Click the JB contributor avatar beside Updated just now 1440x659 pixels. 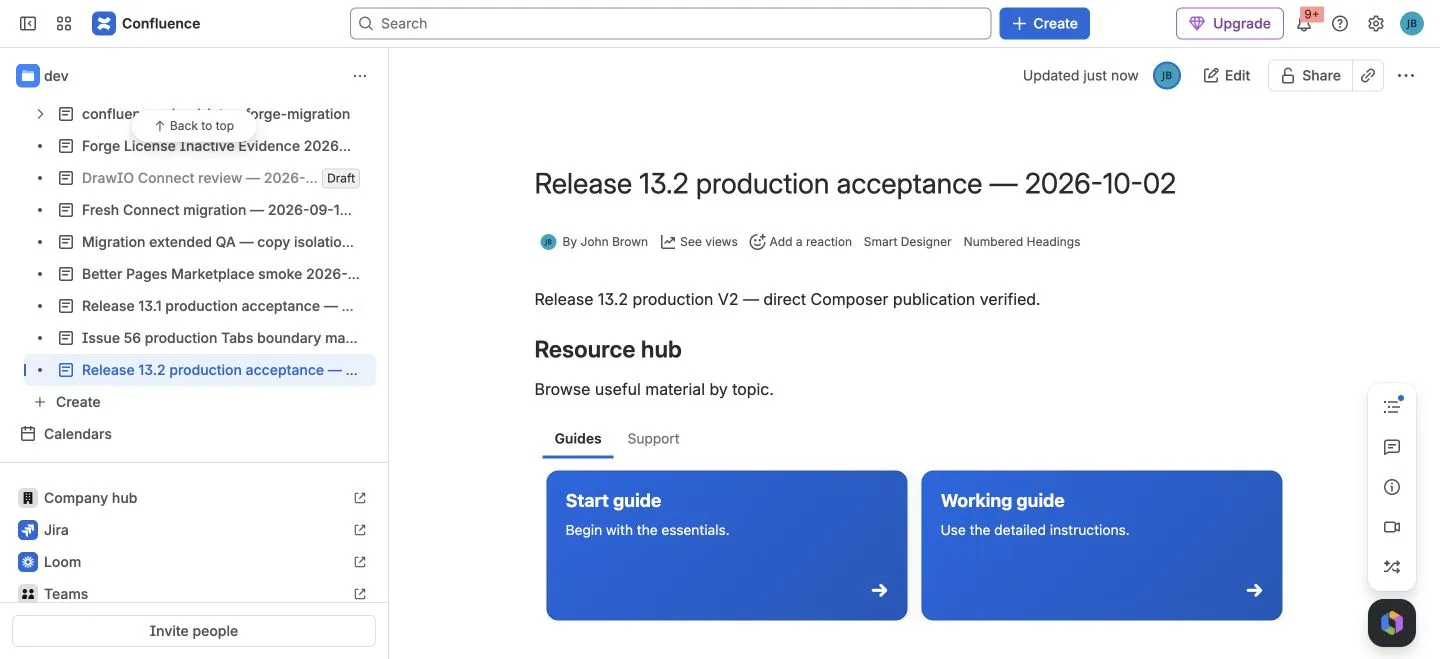click(1167, 76)
